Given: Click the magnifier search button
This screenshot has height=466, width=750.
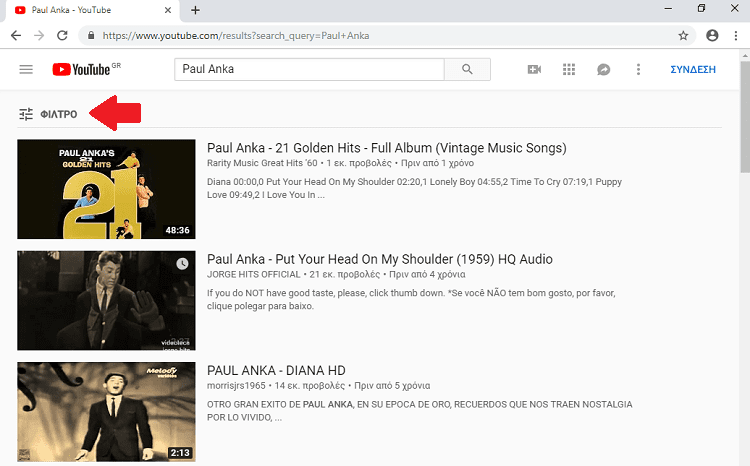Looking at the screenshot, I should (x=467, y=69).
